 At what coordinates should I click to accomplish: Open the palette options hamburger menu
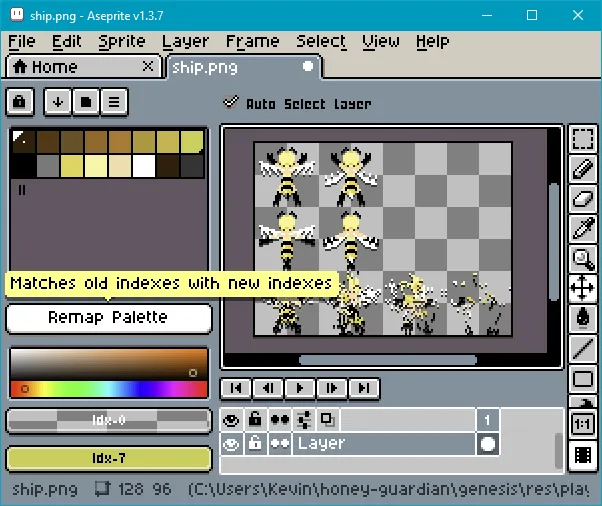(116, 101)
